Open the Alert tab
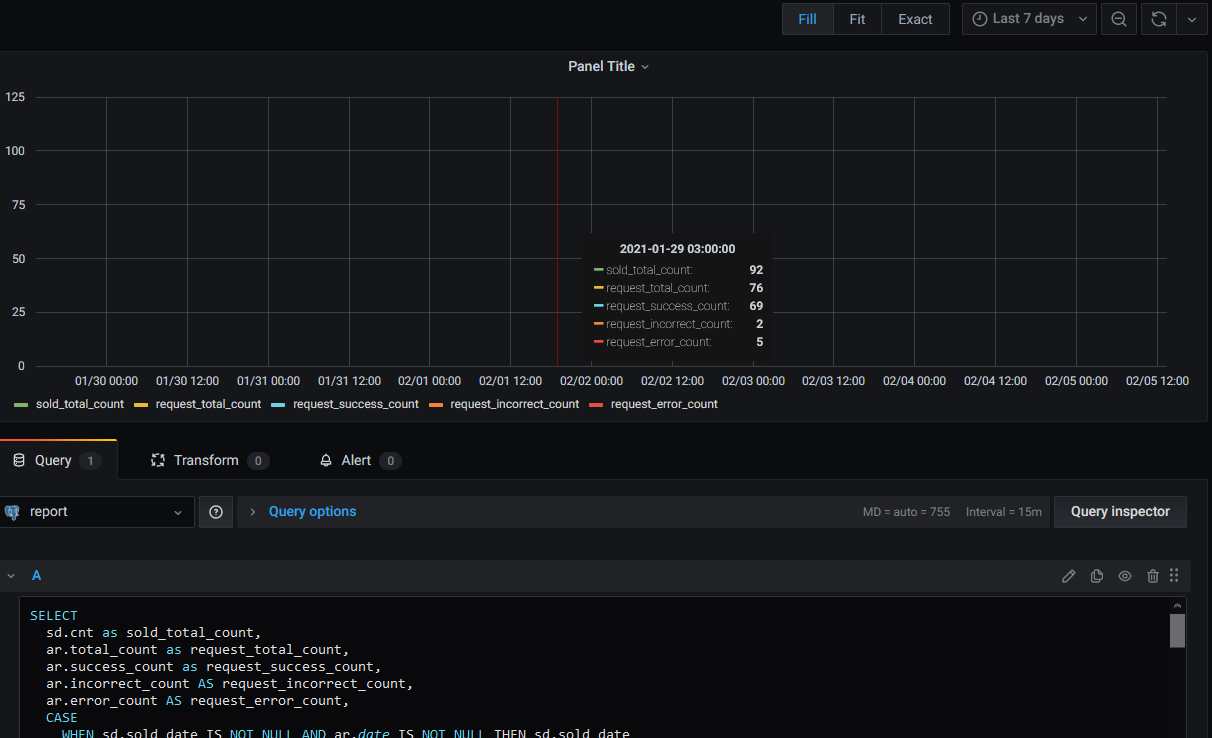The width and height of the screenshot is (1212, 738). coord(355,459)
